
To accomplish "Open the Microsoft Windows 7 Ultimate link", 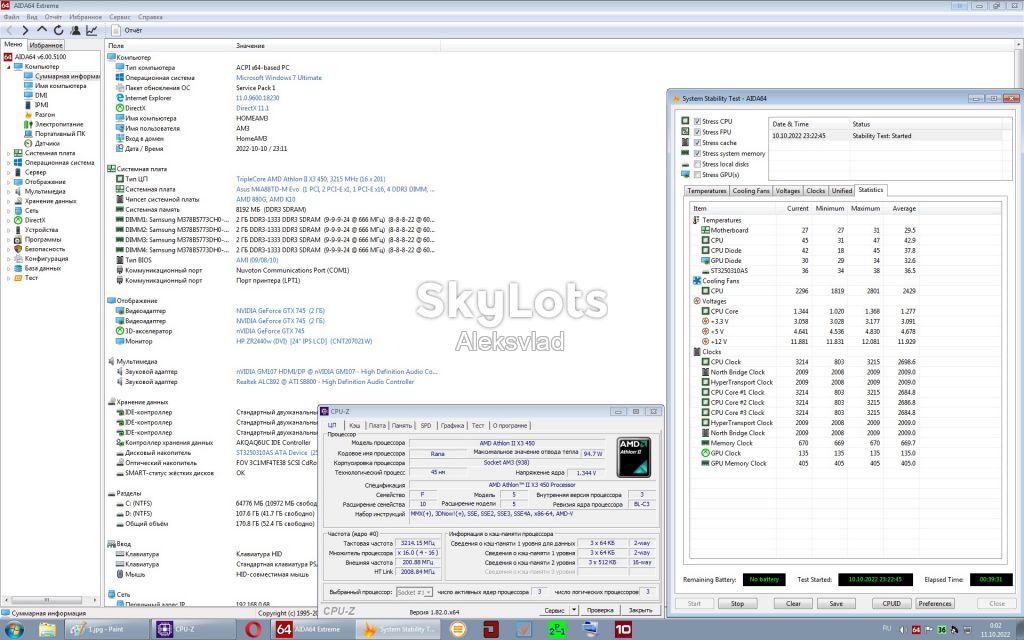I will pos(279,78).
